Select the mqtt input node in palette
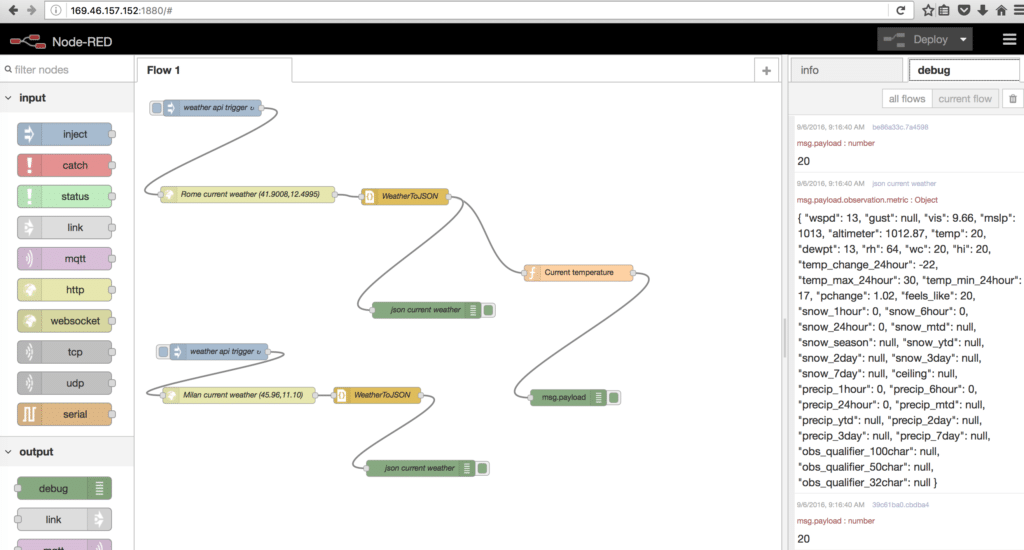The height and width of the screenshot is (550, 1024). pos(65,259)
